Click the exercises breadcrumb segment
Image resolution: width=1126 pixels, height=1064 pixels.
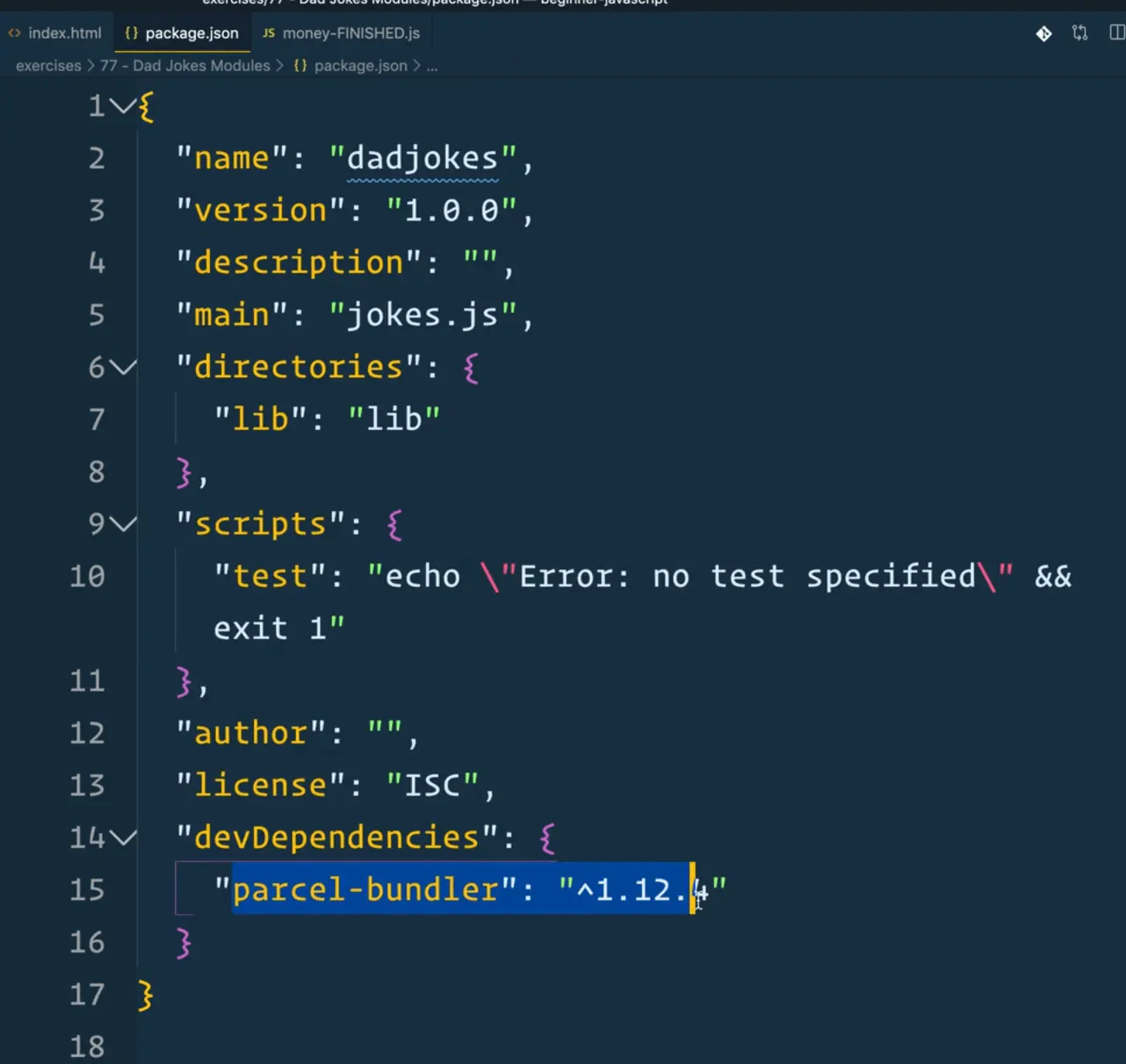click(48, 66)
